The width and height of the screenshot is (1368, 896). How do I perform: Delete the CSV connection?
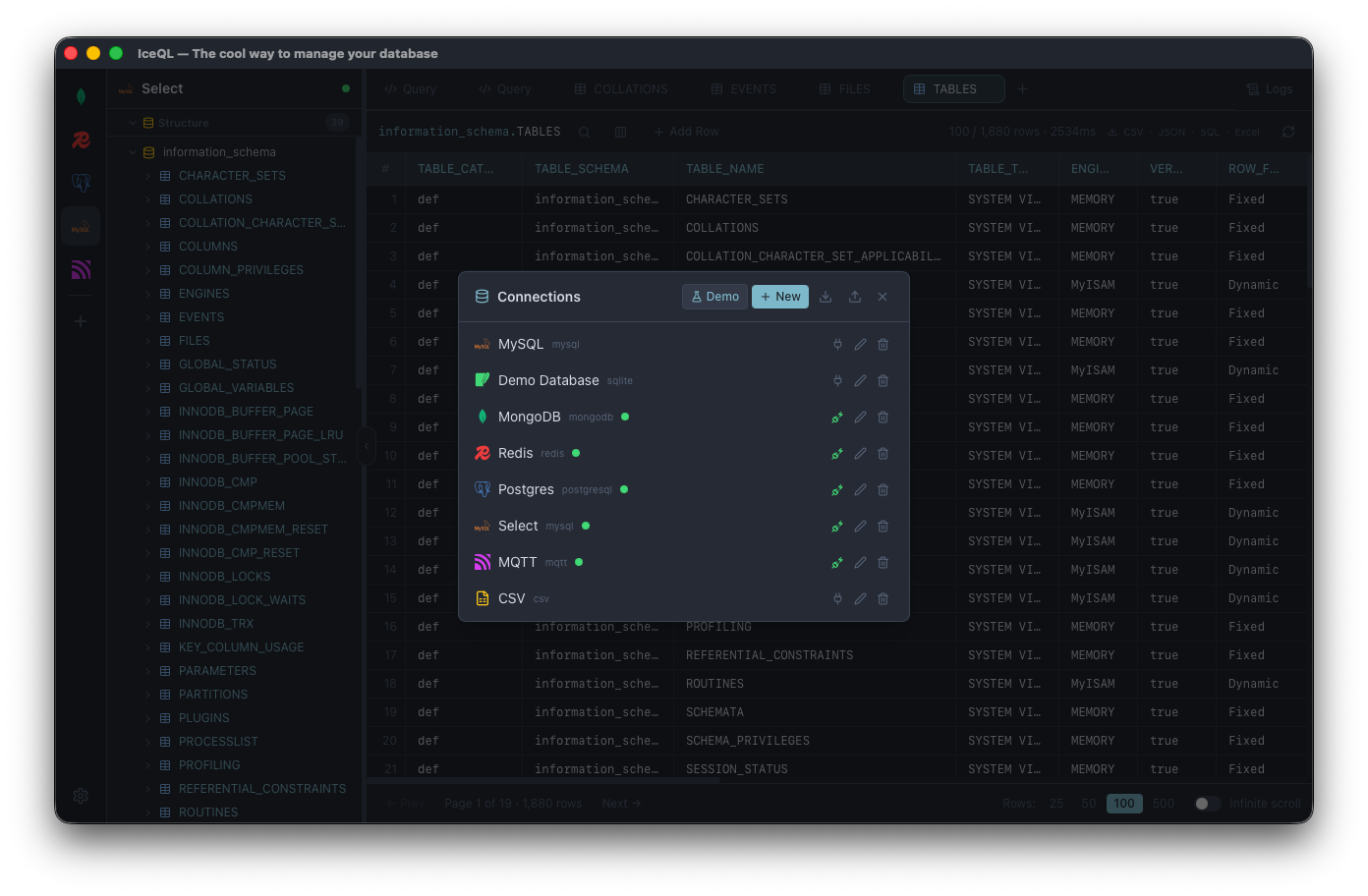click(883, 599)
